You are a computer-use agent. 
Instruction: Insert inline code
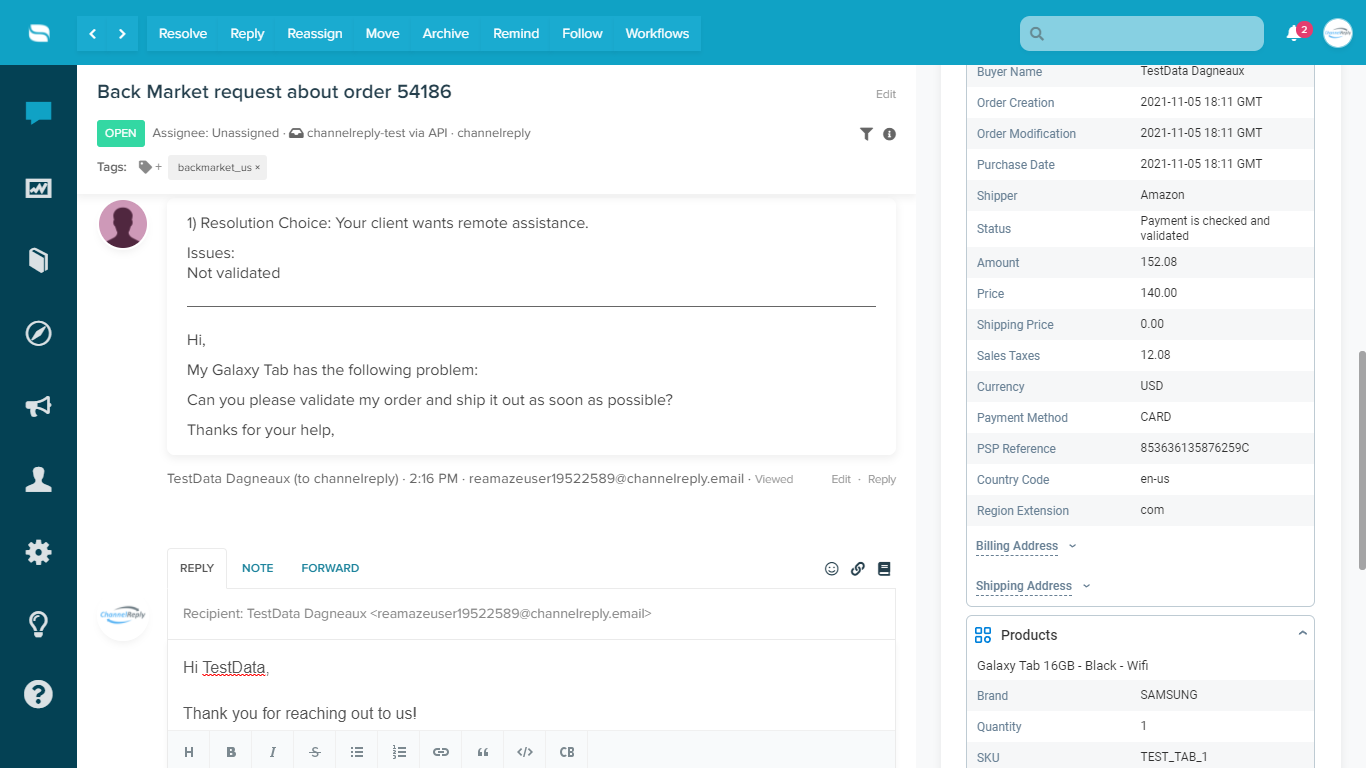[x=525, y=752]
